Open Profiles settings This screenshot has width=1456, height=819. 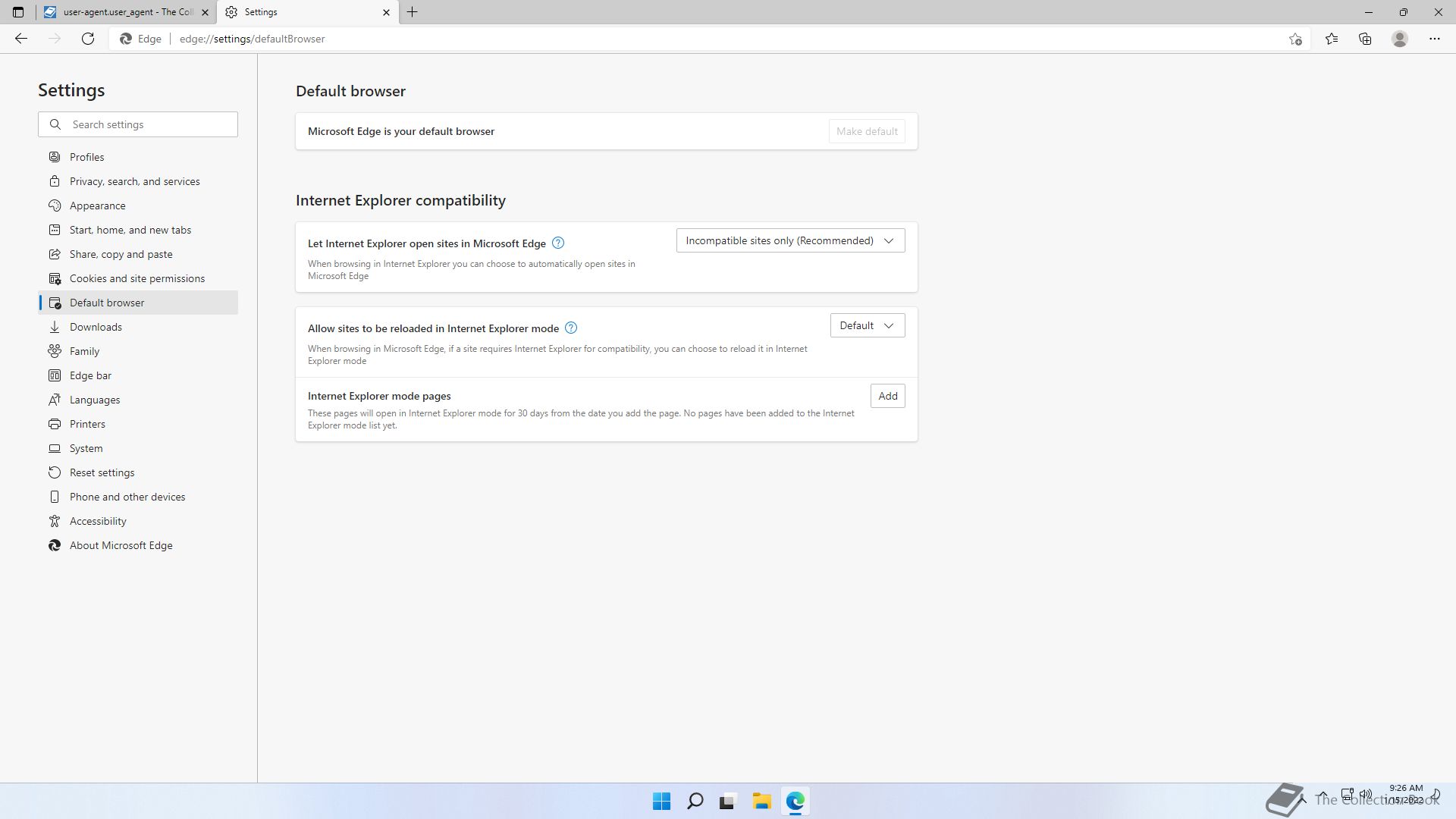[138, 157]
